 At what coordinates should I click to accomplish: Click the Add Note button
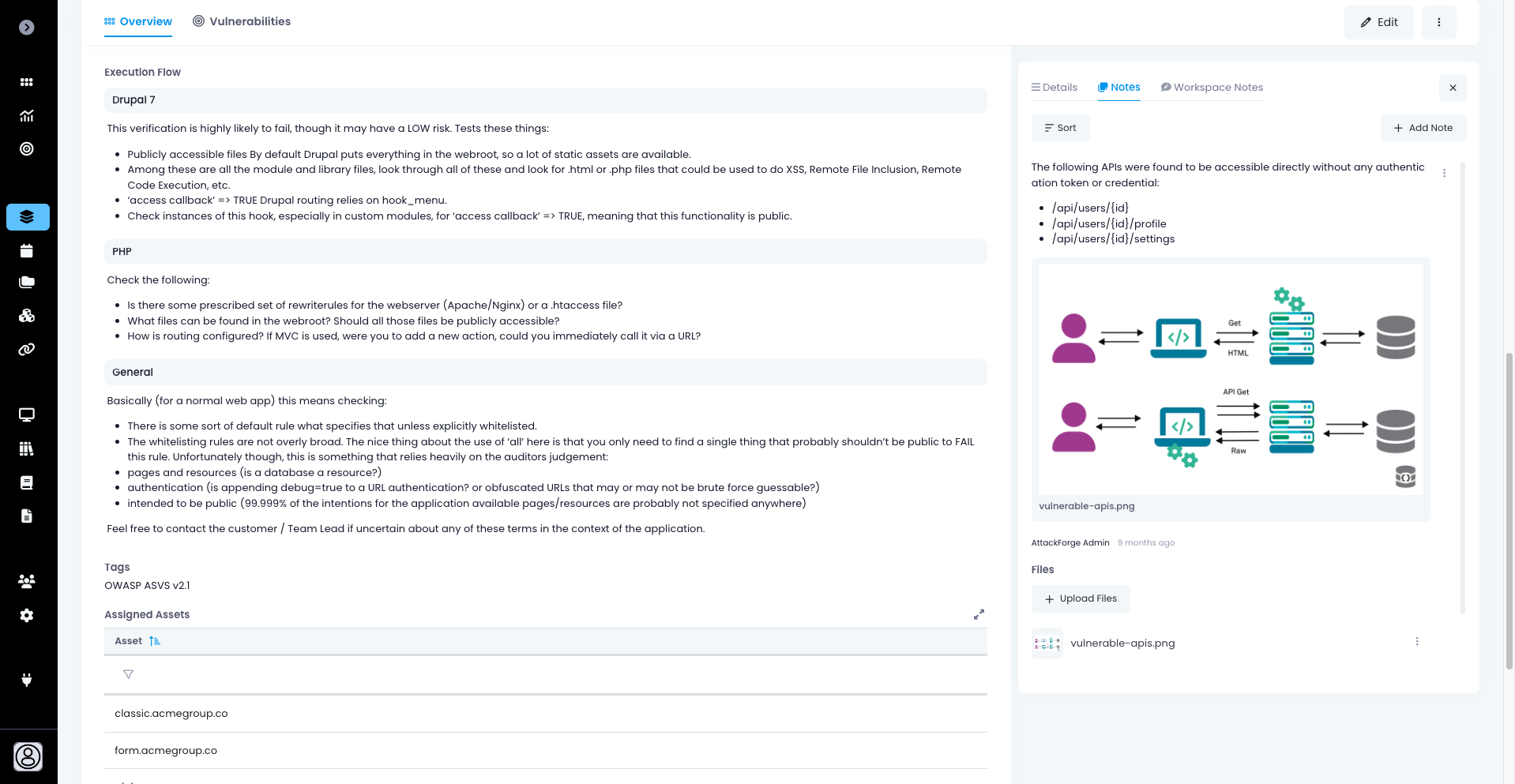pos(1423,128)
